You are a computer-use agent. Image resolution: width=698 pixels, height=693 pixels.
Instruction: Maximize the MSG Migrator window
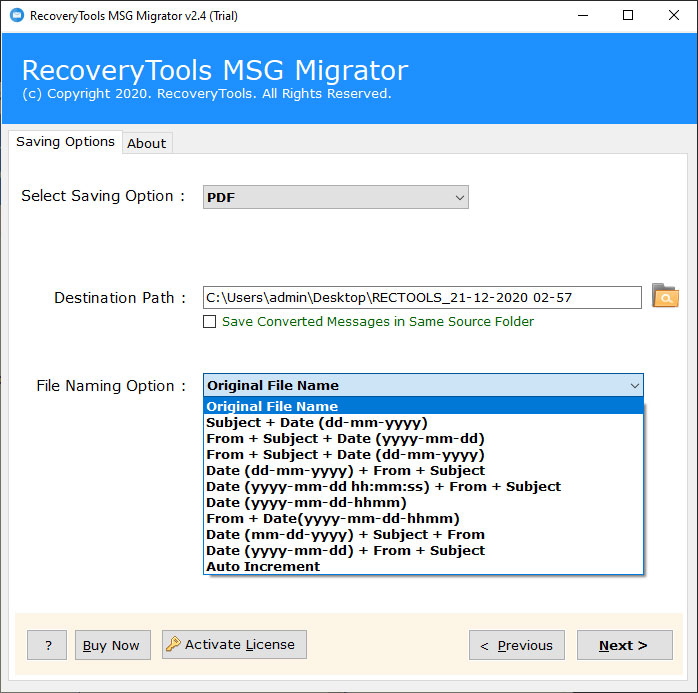628,16
